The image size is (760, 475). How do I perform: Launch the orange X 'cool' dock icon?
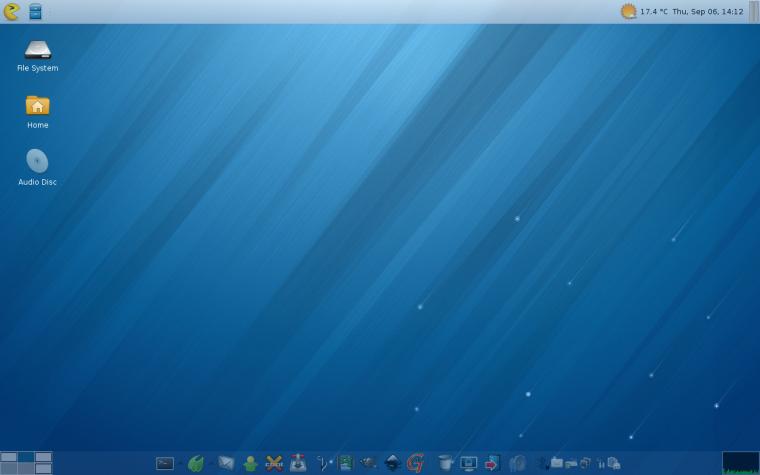[x=274, y=463]
